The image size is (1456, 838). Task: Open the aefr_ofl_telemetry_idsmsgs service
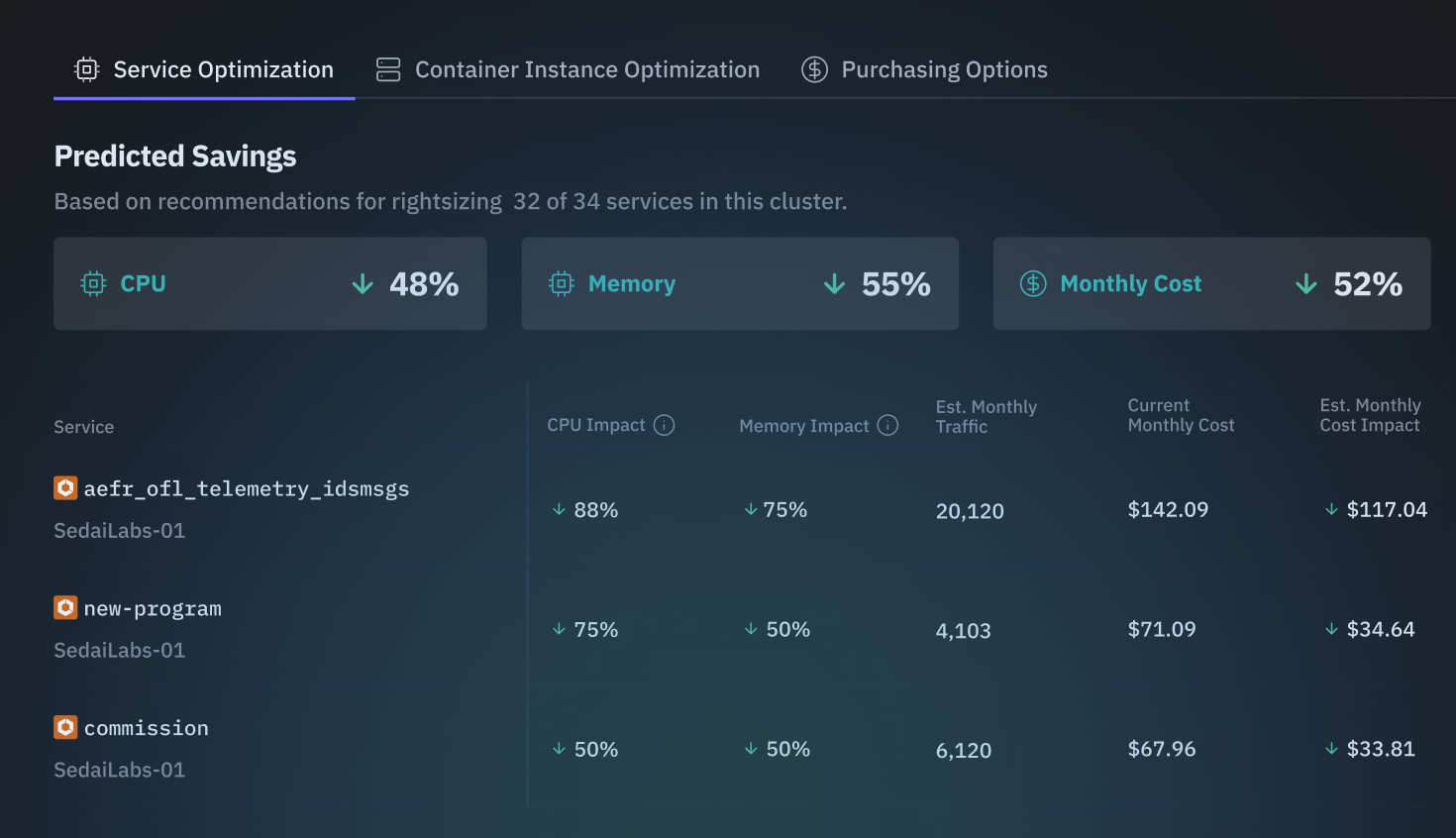pyautogui.click(x=247, y=488)
